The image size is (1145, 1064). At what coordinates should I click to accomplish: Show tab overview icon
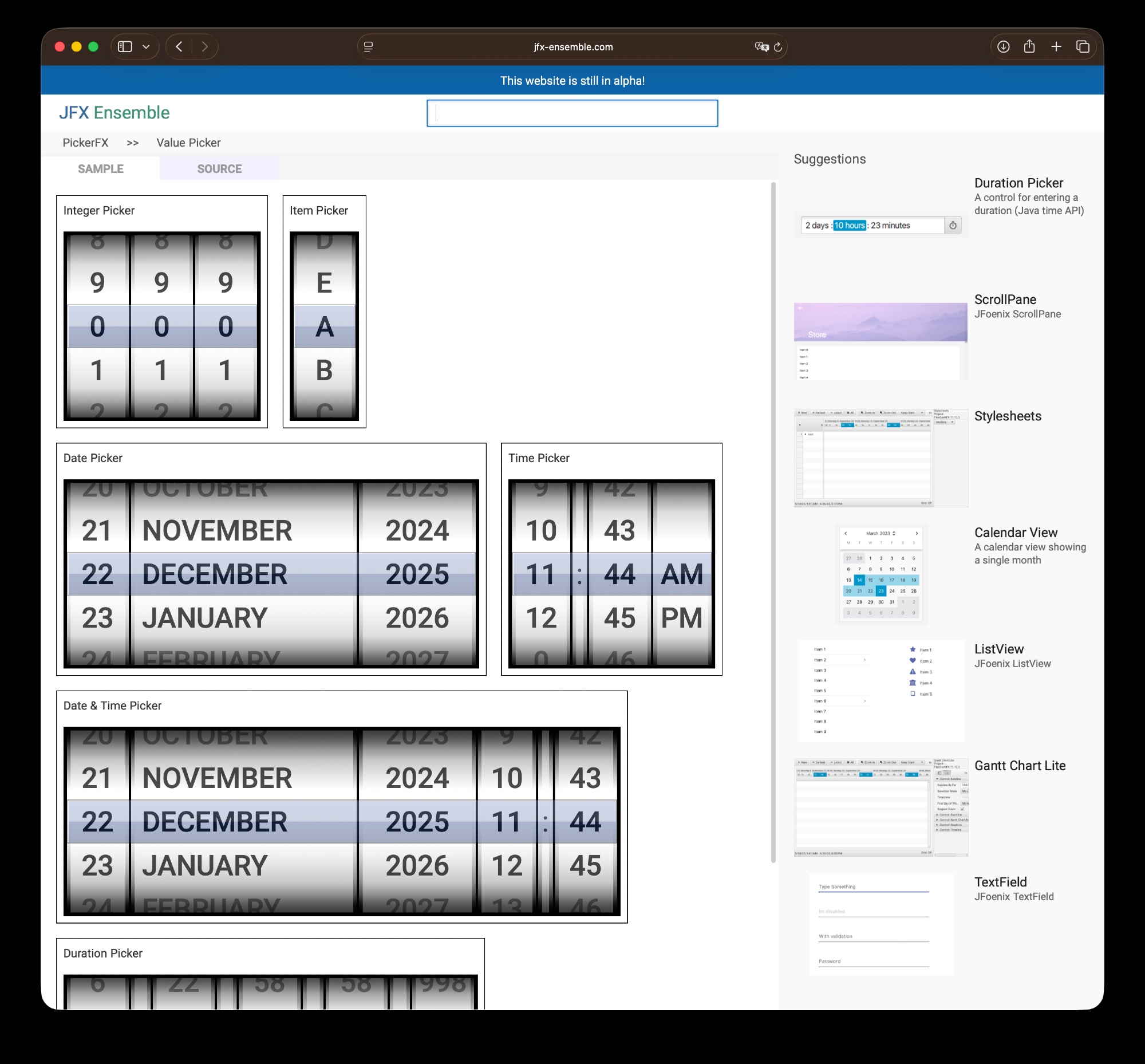[x=1082, y=46]
